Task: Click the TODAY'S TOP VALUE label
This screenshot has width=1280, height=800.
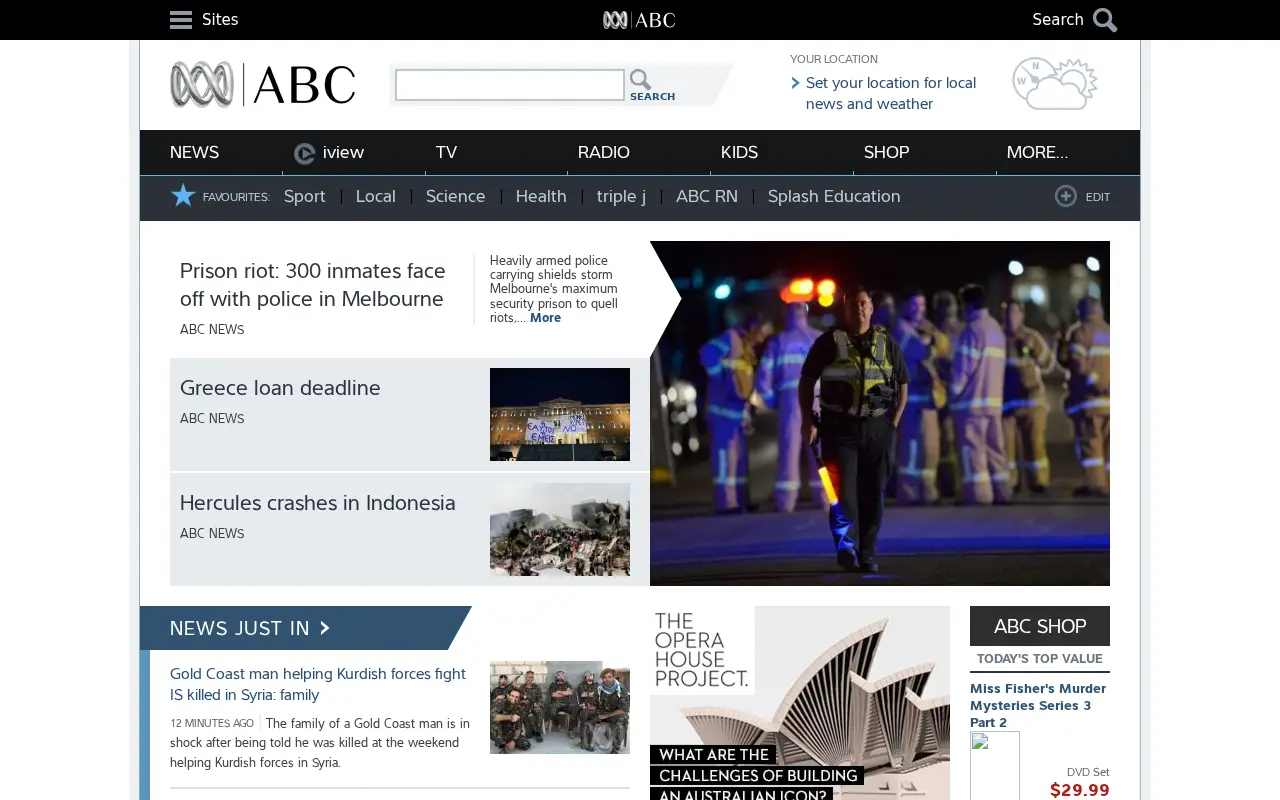Action: pos(1040,659)
